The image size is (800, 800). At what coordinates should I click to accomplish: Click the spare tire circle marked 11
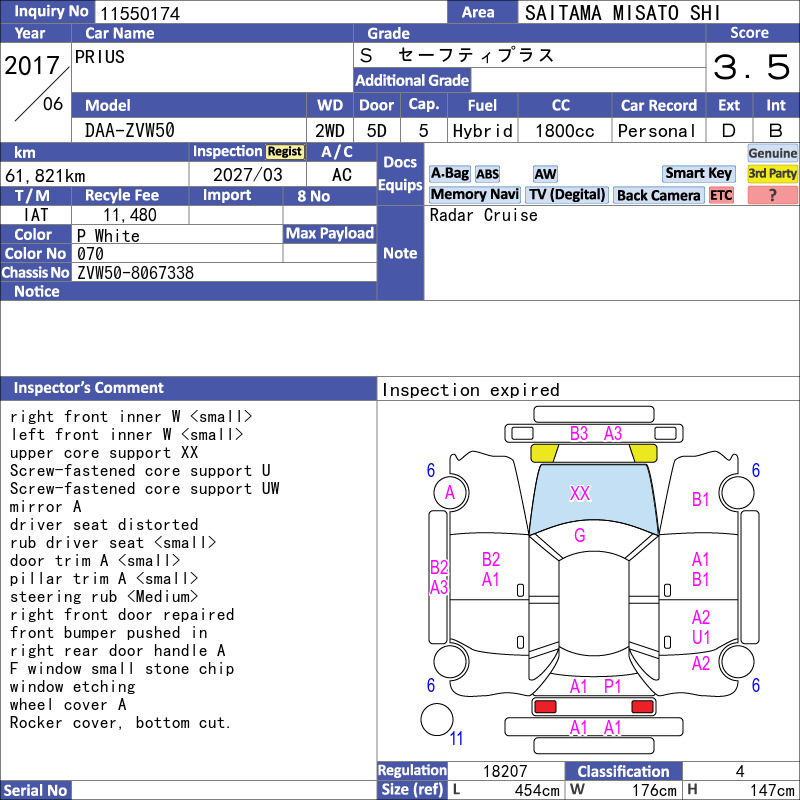tap(437, 719)
